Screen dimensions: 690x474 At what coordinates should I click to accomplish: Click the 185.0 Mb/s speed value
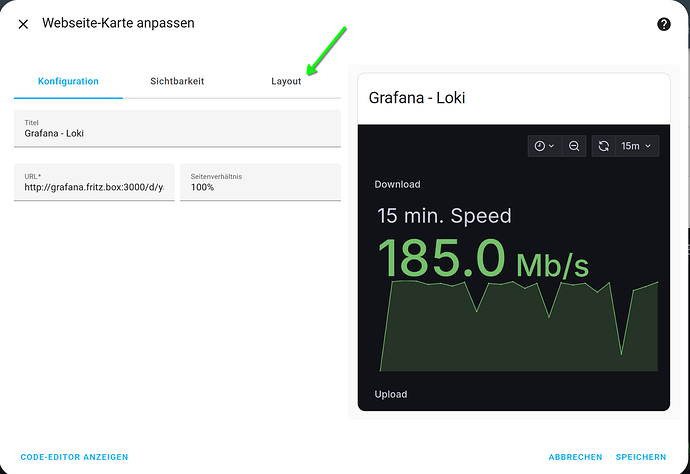pos(483,258)
